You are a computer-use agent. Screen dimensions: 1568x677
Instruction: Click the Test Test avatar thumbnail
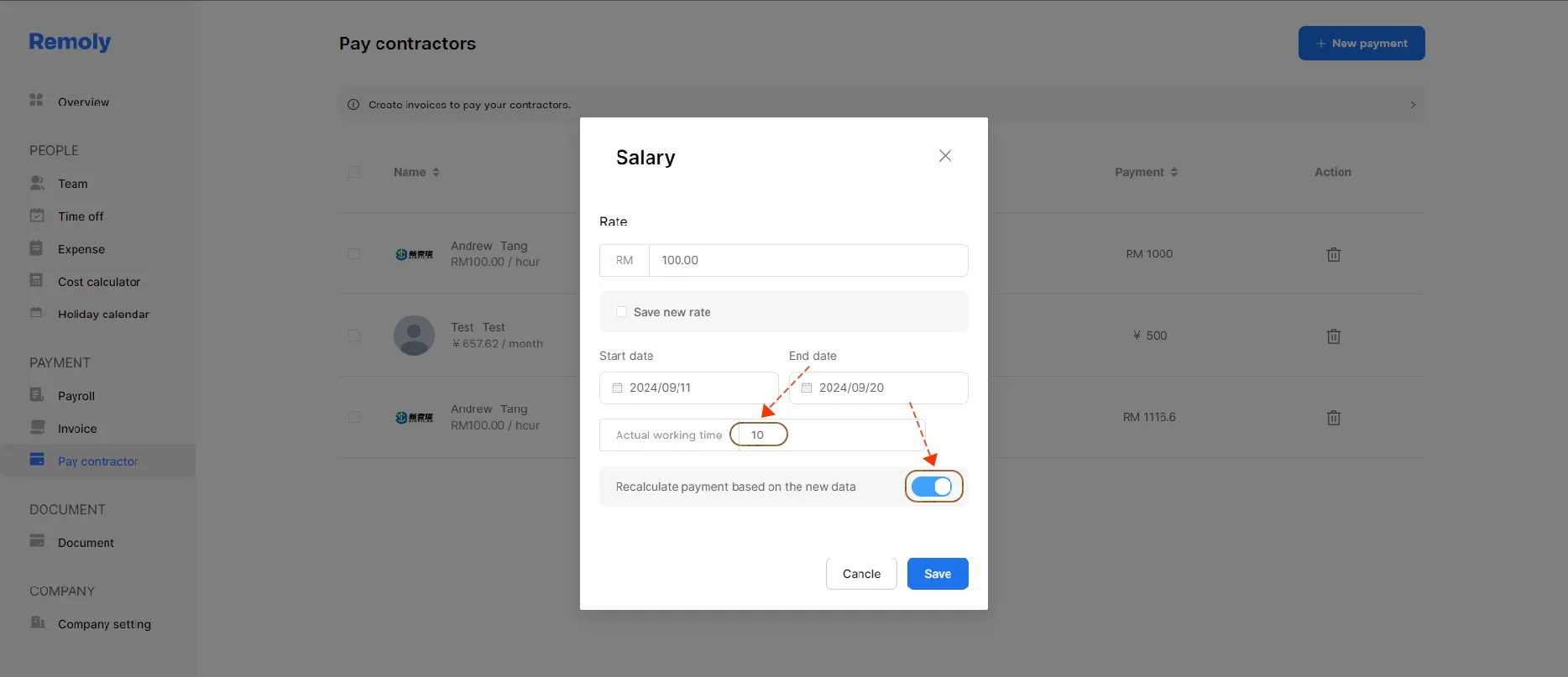coord(414,336)
